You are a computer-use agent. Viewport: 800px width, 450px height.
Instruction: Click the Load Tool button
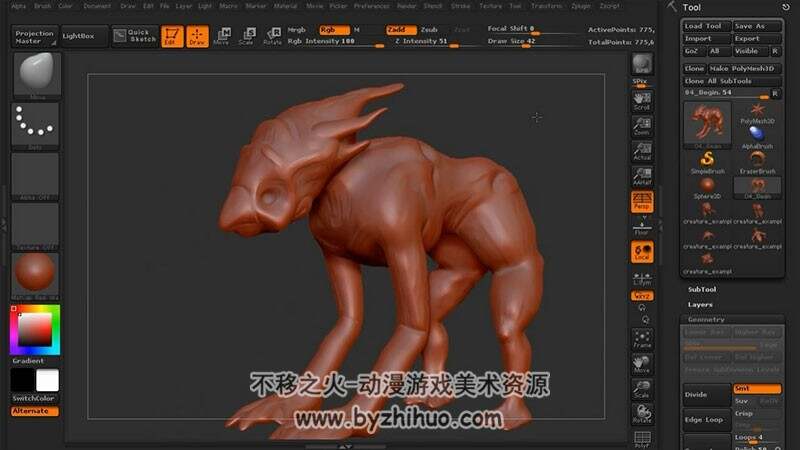tap(706, 26)
